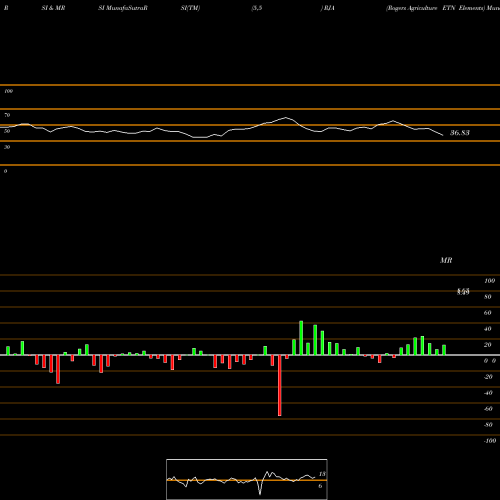Viewport: 500px width, 500px height.
Task: Open the mini line chart thumbnail at bottom
Action: tap(247, 479)
